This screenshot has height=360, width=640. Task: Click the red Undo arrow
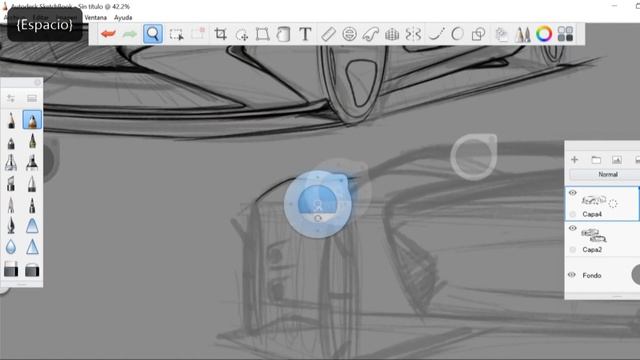tap(108, 34)
